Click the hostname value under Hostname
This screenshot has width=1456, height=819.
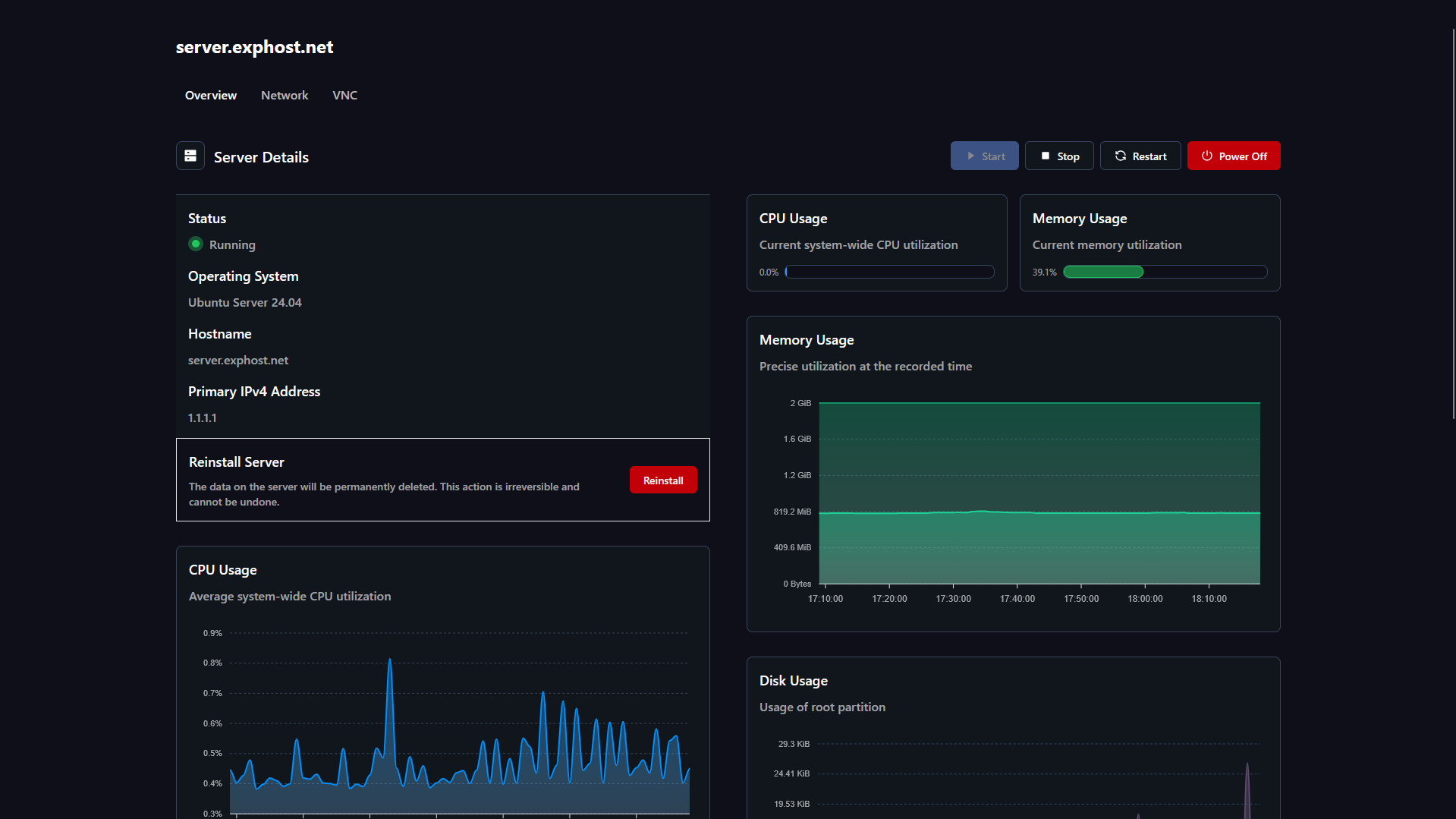(x=238, y=361)
